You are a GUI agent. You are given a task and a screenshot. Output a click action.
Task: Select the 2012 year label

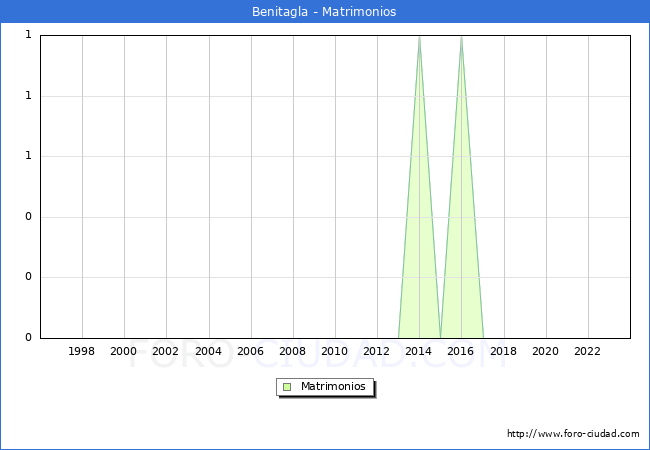click(x=377, y=351)
